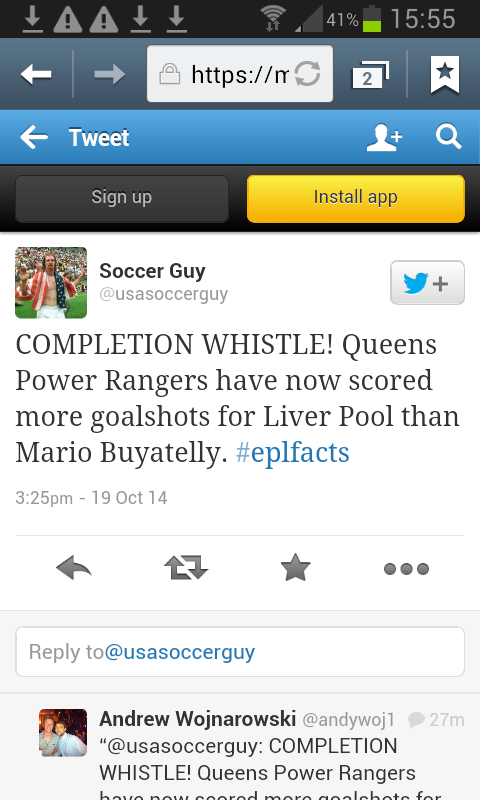This screenshot has height=800, width=480.
Task: Go back using the Tweet header arrow
Action: (34, 137)
